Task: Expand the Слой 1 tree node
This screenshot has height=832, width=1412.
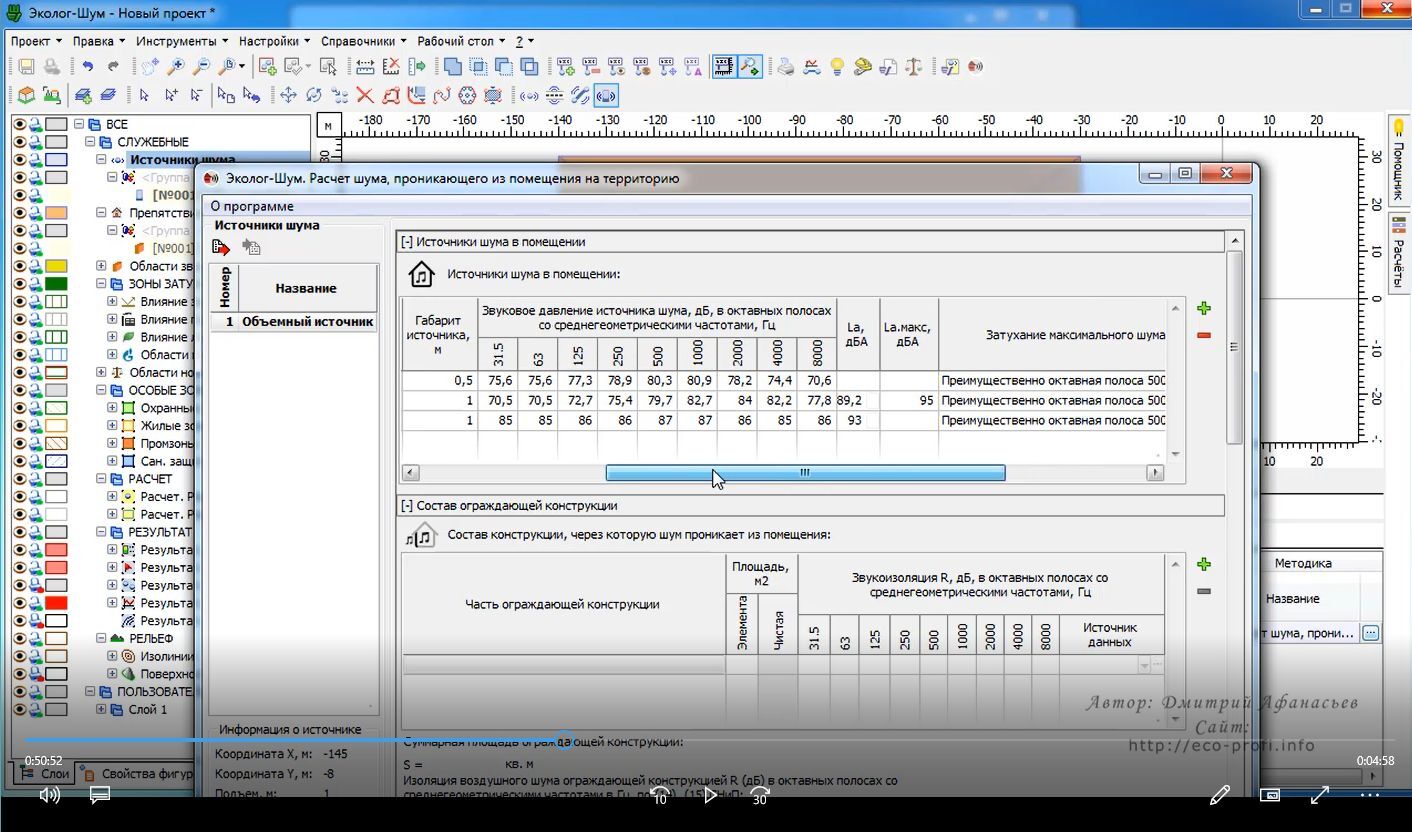Action: 101,709
